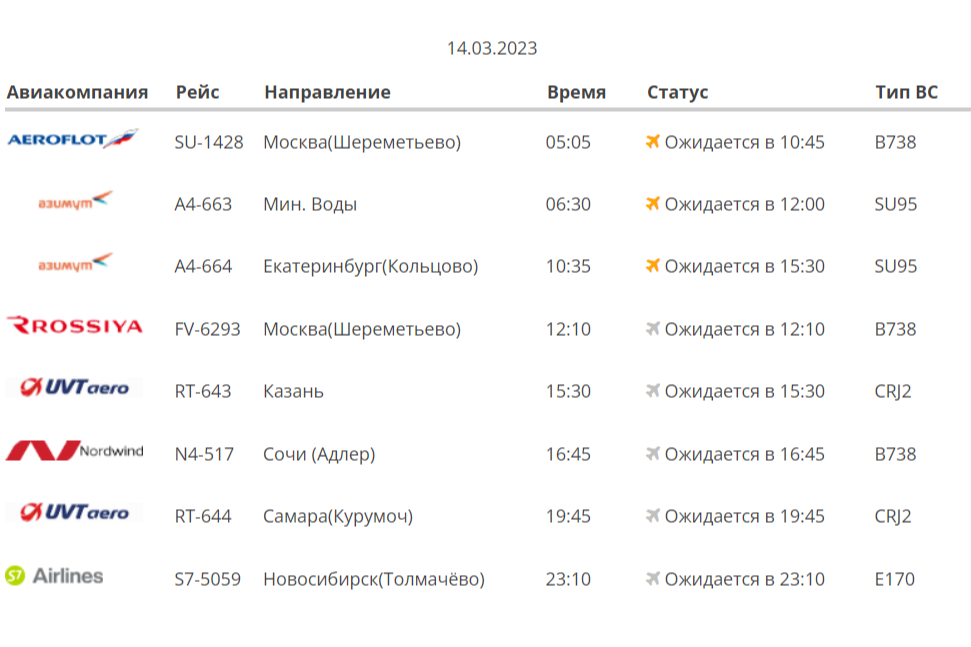The image size is (971, 647).
Task: Click the Nordwind airline logo
Action: (x=74, y=450)
